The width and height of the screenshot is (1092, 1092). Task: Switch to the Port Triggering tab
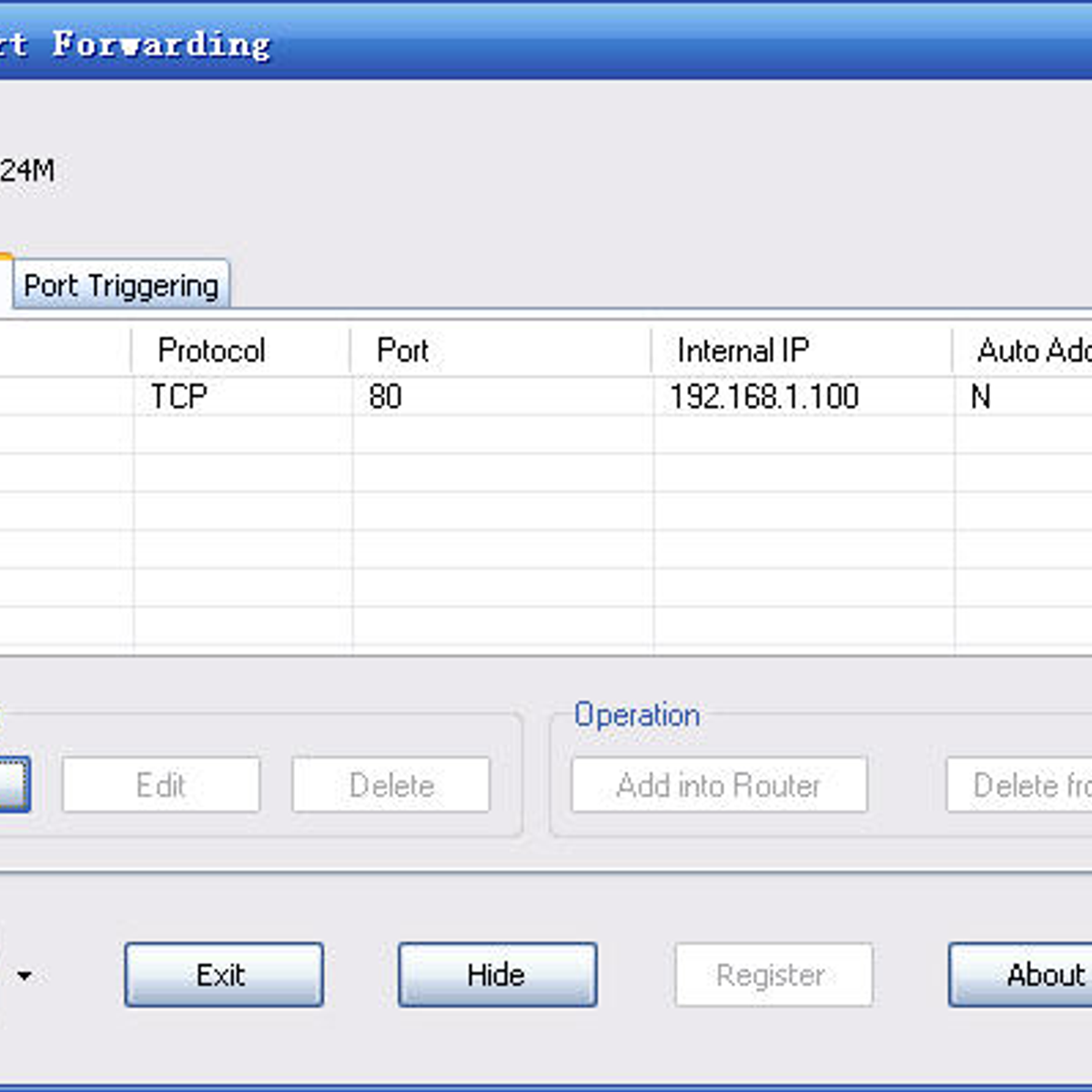(x=121, y=286)
